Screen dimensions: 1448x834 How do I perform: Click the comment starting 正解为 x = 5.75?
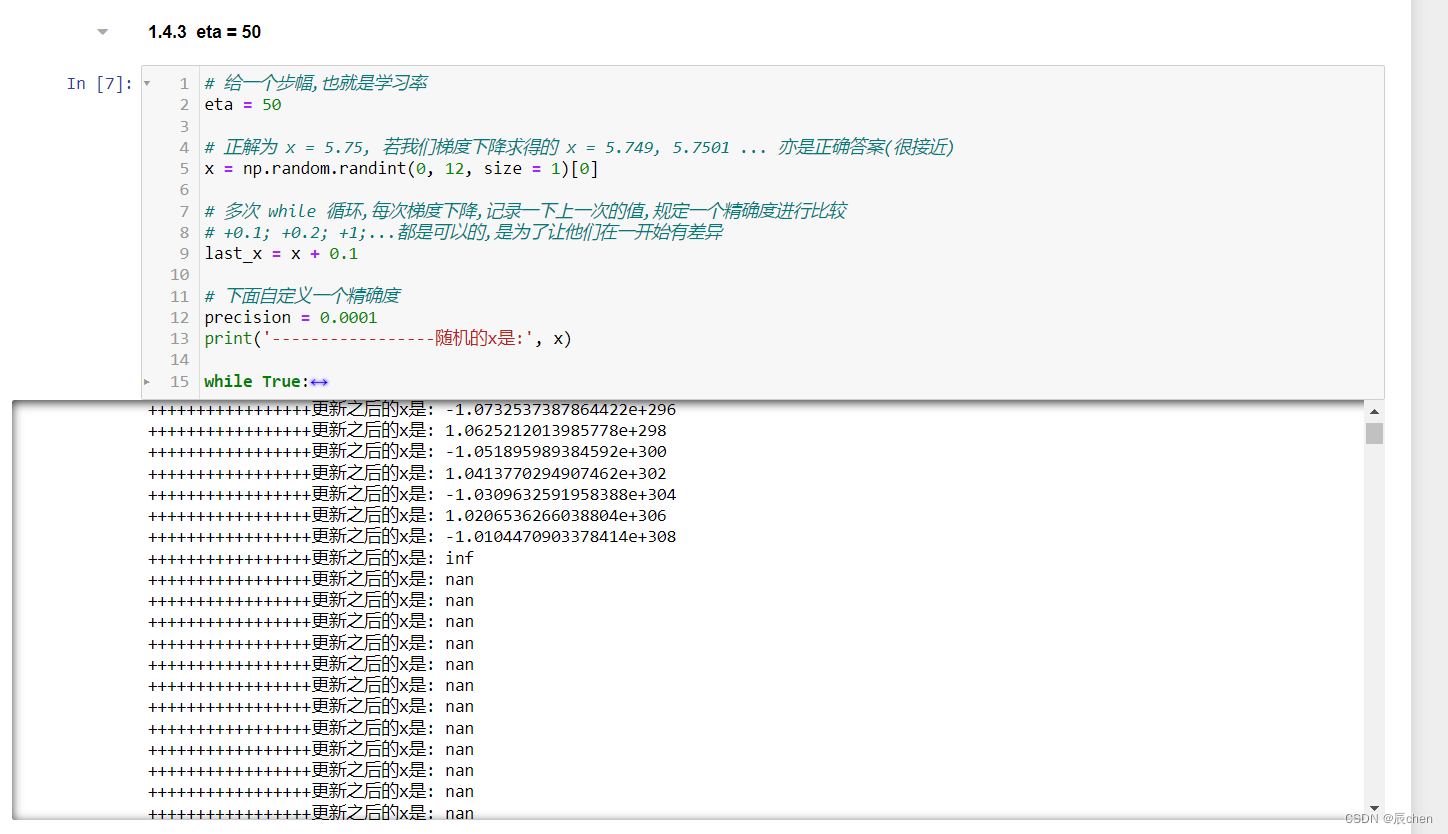[579, 147]
